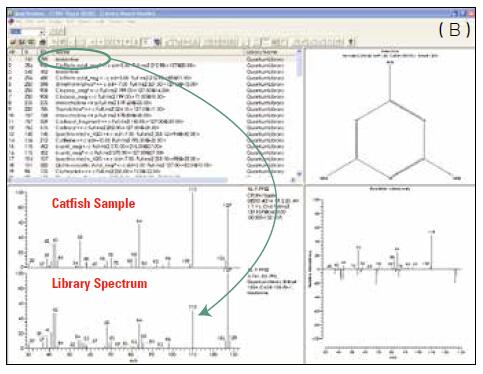Sort hits by the Library Name column header
Screen dimensions: 483x374
pos(262,52)
